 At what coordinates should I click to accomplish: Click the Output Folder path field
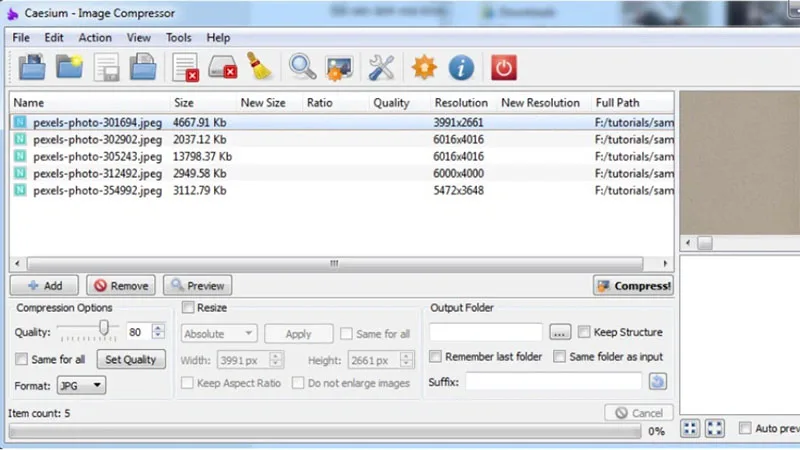[486, 332]
